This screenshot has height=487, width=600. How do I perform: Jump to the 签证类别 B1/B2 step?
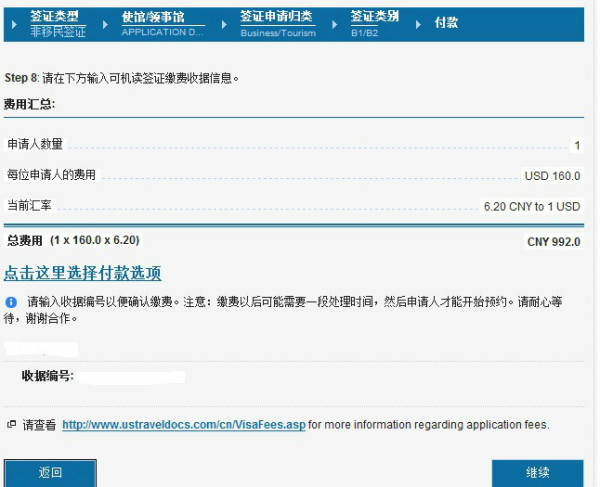click(x=374, y=24)
